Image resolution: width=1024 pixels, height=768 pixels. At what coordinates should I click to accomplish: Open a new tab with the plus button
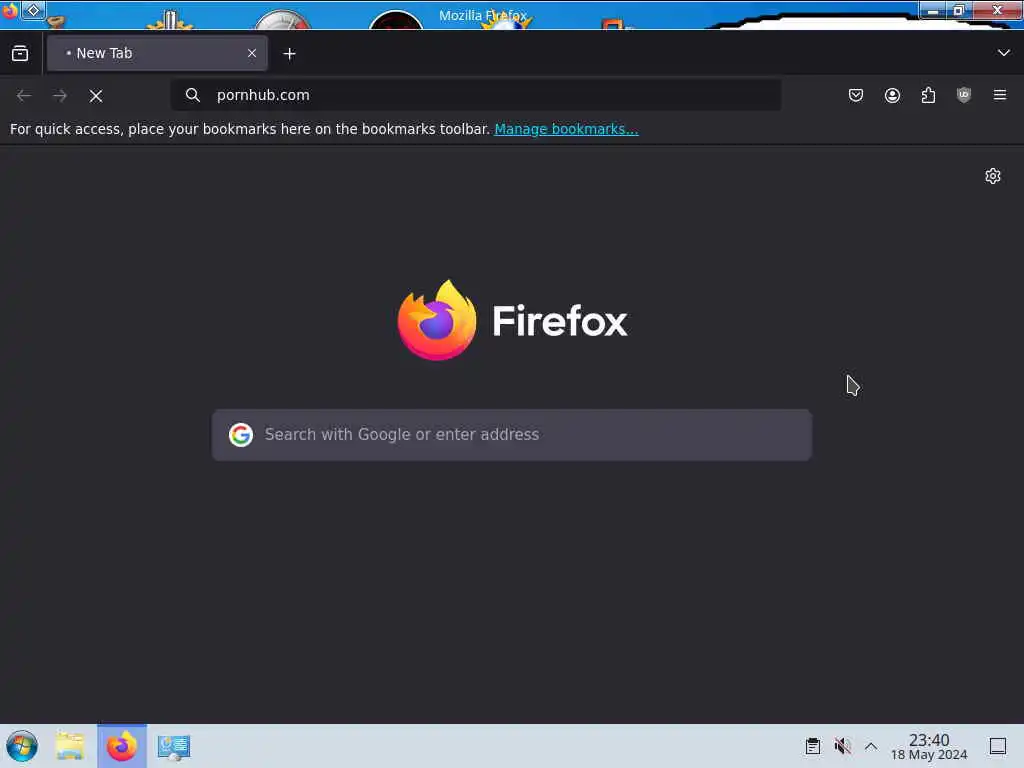click(x=289, y=54)
